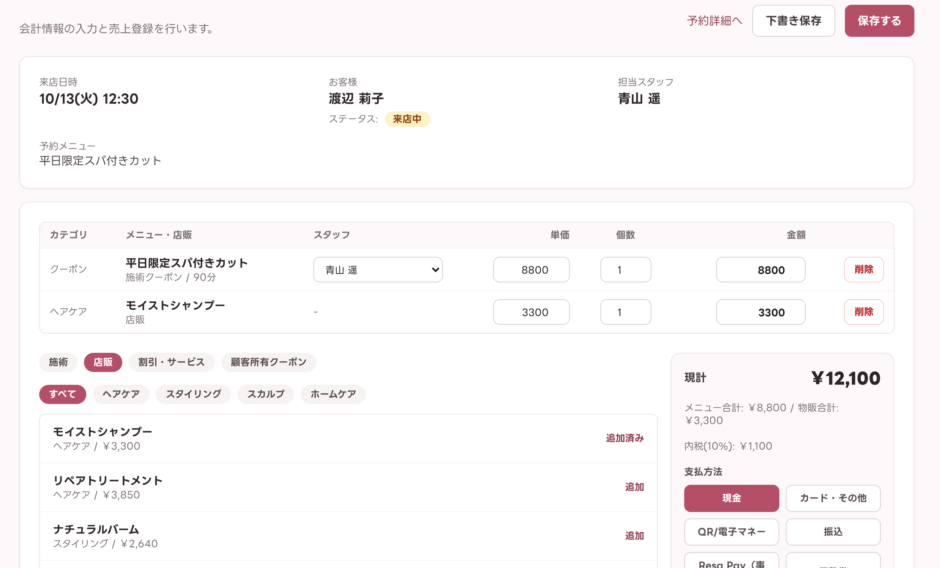Select 現金 payment method

(x=731, y=498)
